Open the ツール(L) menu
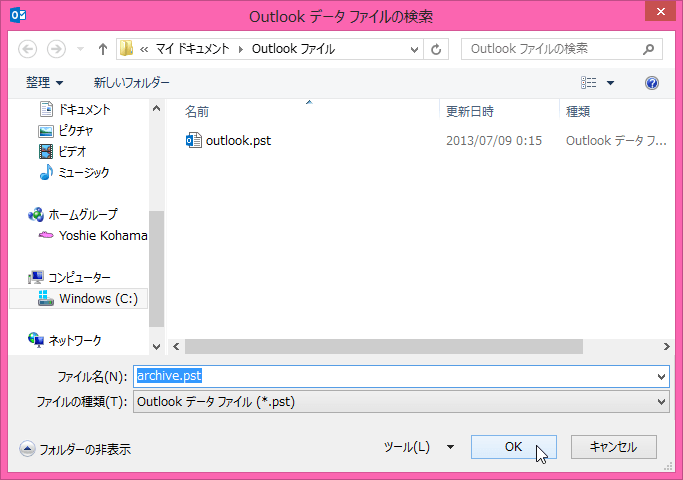This screenshot has width=683, height=480. 419,447
